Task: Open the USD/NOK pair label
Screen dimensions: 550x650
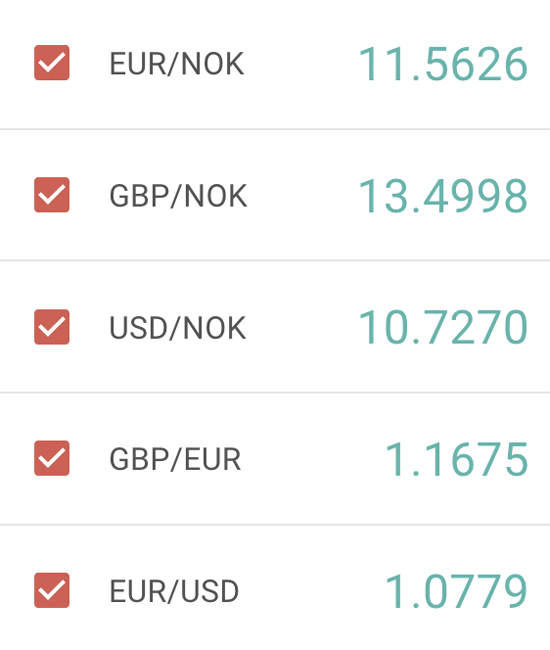Action: (177, 327)
